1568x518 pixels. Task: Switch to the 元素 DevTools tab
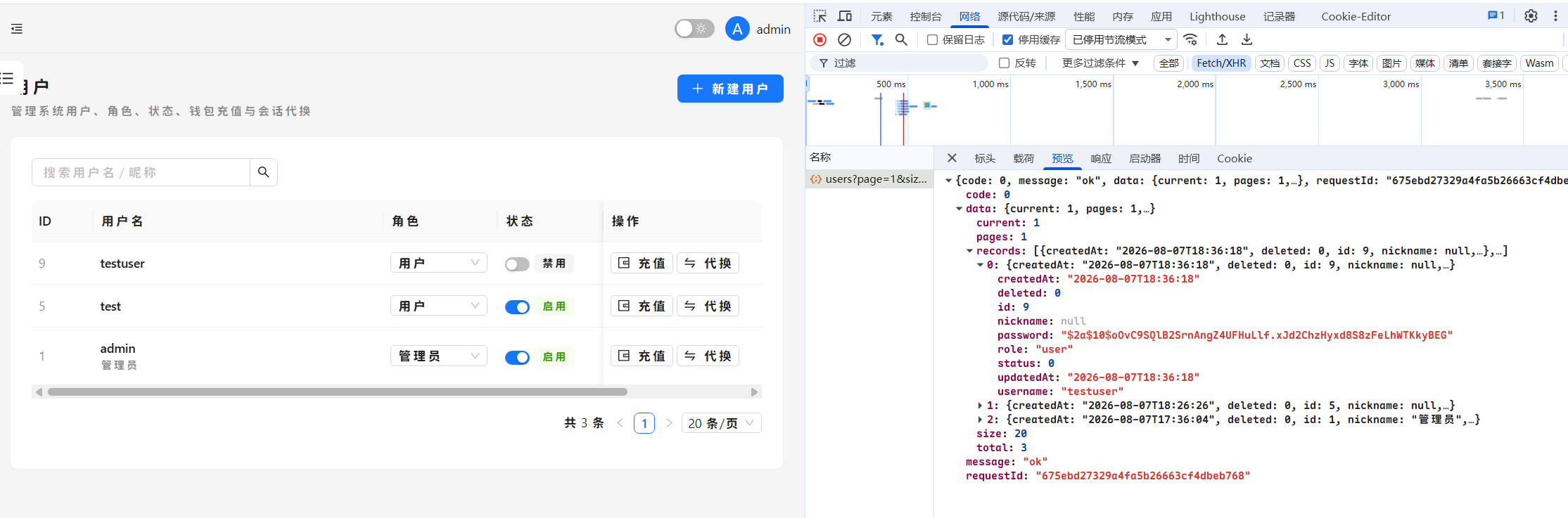point(881,16)
